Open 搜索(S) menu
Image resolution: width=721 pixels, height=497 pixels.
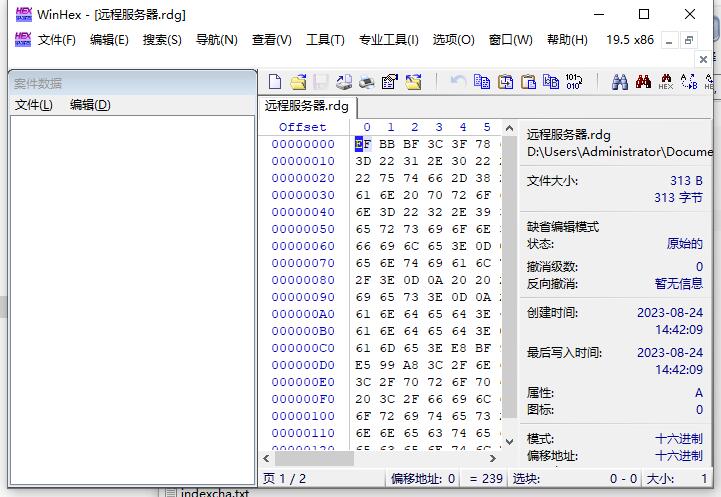click(x=162, y=40)
